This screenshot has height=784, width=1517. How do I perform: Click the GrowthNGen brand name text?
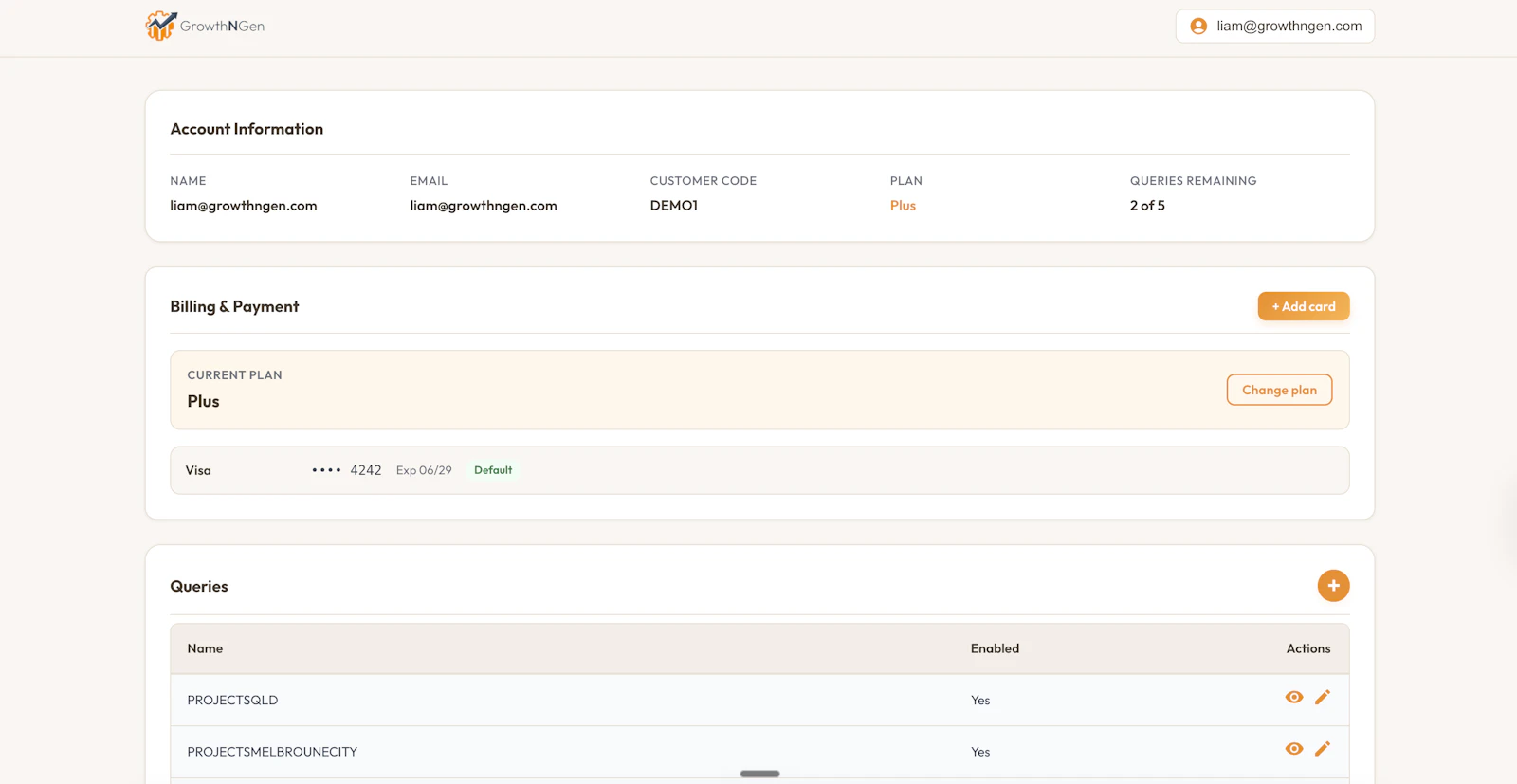pos(222,27)
